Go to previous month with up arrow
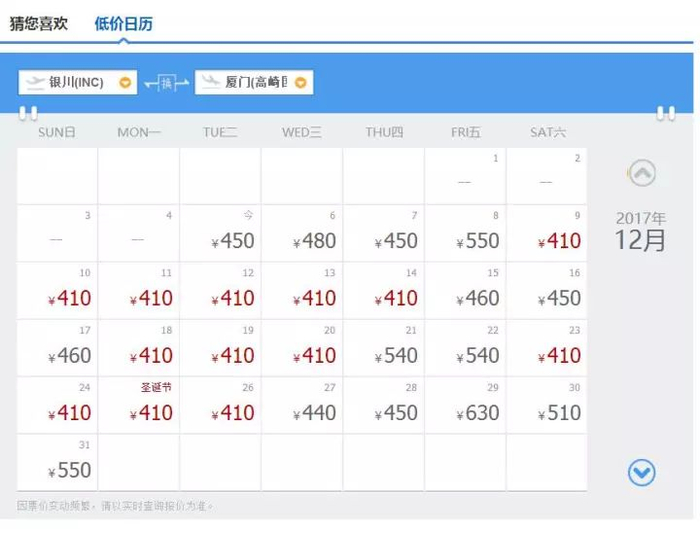 641,174
